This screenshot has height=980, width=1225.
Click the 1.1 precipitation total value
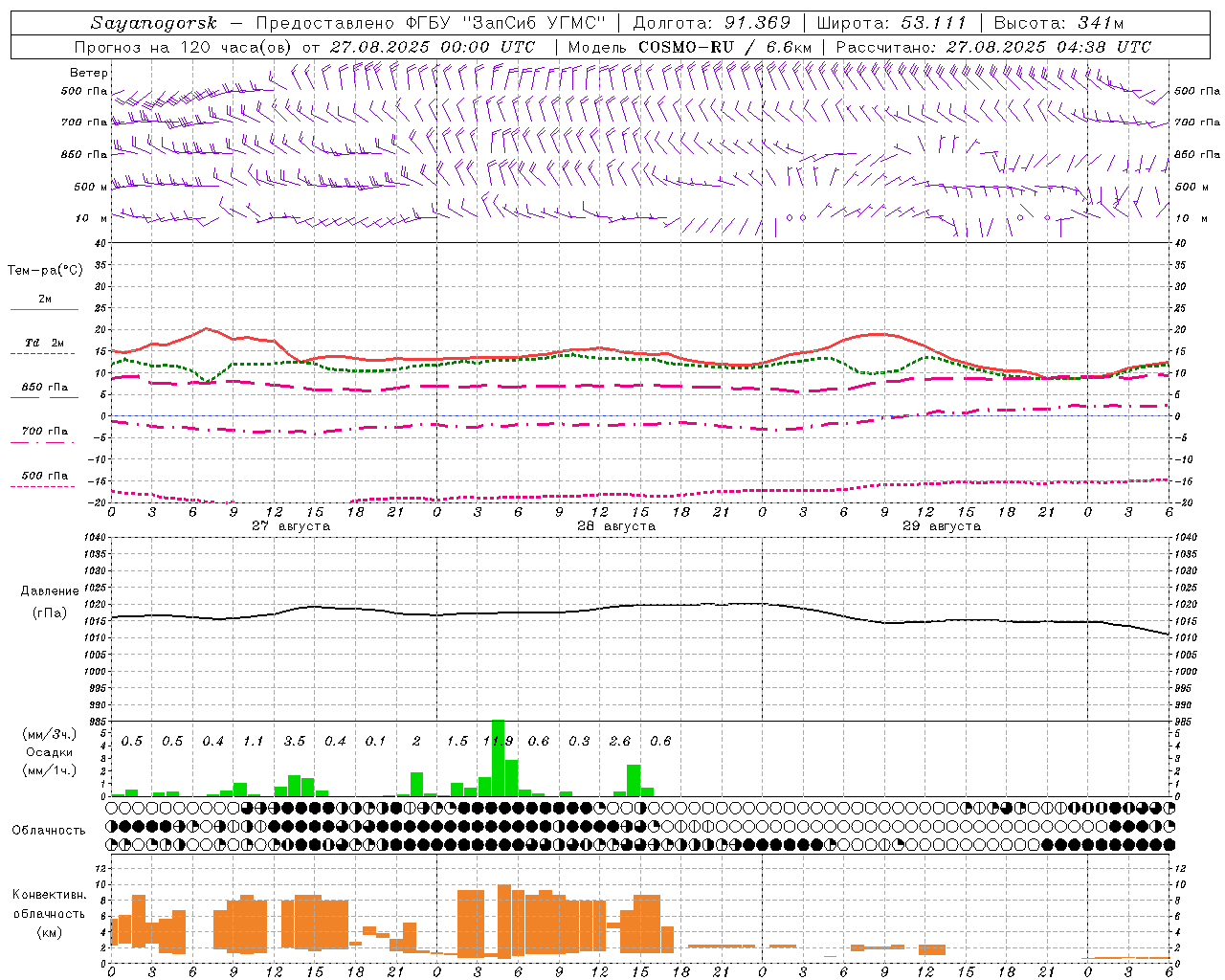pyautogui.click(x=254, y=741)
